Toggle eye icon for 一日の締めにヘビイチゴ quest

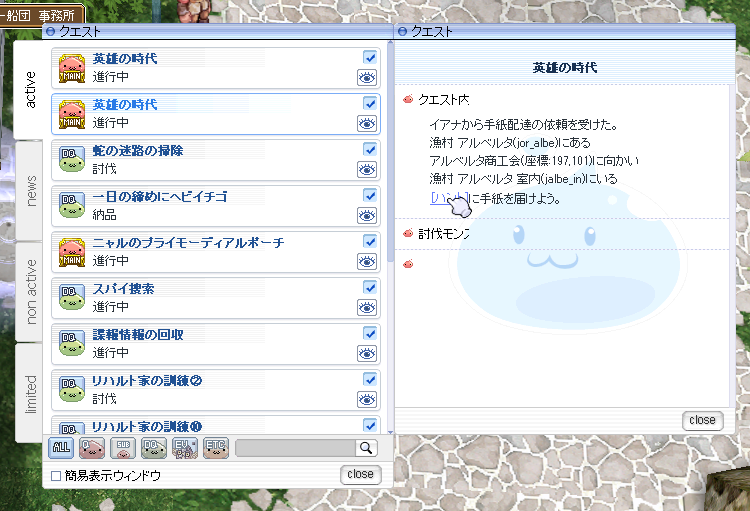[x=368, y=215]
